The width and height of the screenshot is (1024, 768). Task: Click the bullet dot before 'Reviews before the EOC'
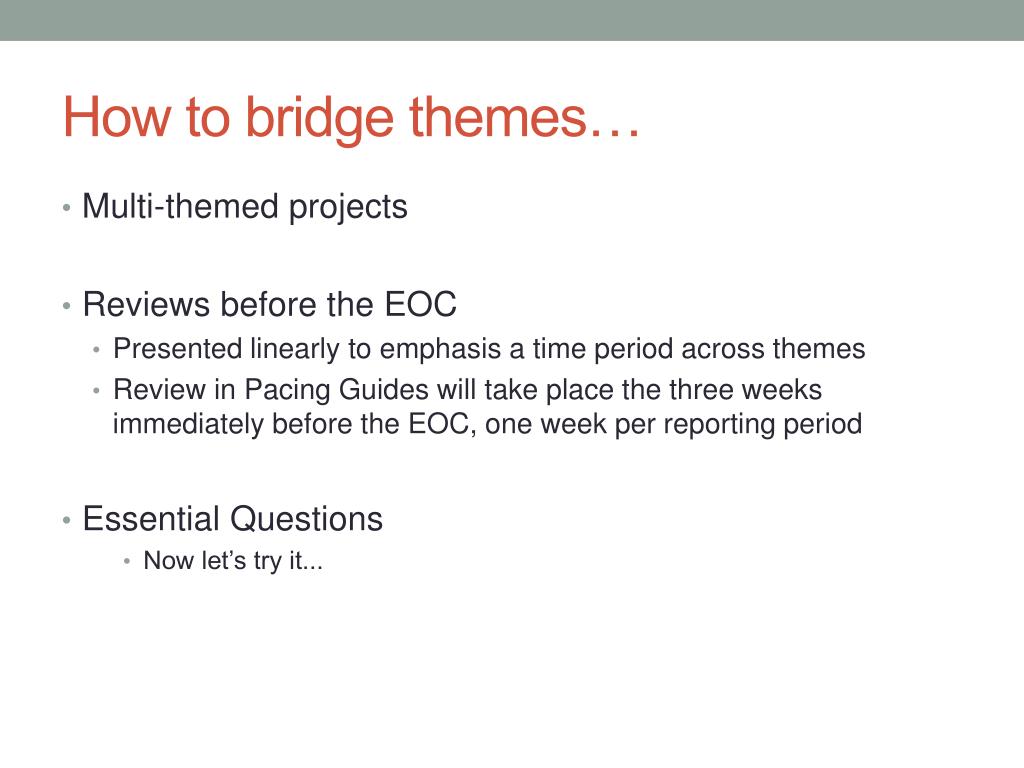pos(67,306)
